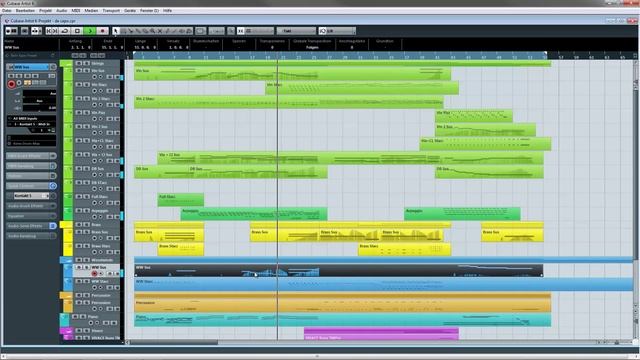Toggle Monitor button in the inspector
This screenshot has width=640, height=360.
[x=19, y=83]
